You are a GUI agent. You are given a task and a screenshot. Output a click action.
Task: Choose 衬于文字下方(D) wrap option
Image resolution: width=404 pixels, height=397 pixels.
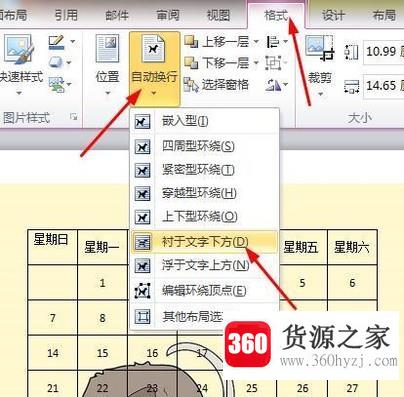[x=204, y=242]
